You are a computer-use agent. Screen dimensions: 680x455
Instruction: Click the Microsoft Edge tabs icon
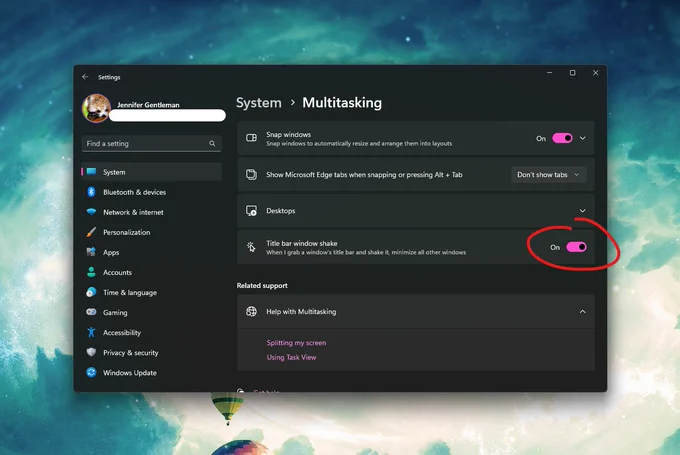(252, 174)
